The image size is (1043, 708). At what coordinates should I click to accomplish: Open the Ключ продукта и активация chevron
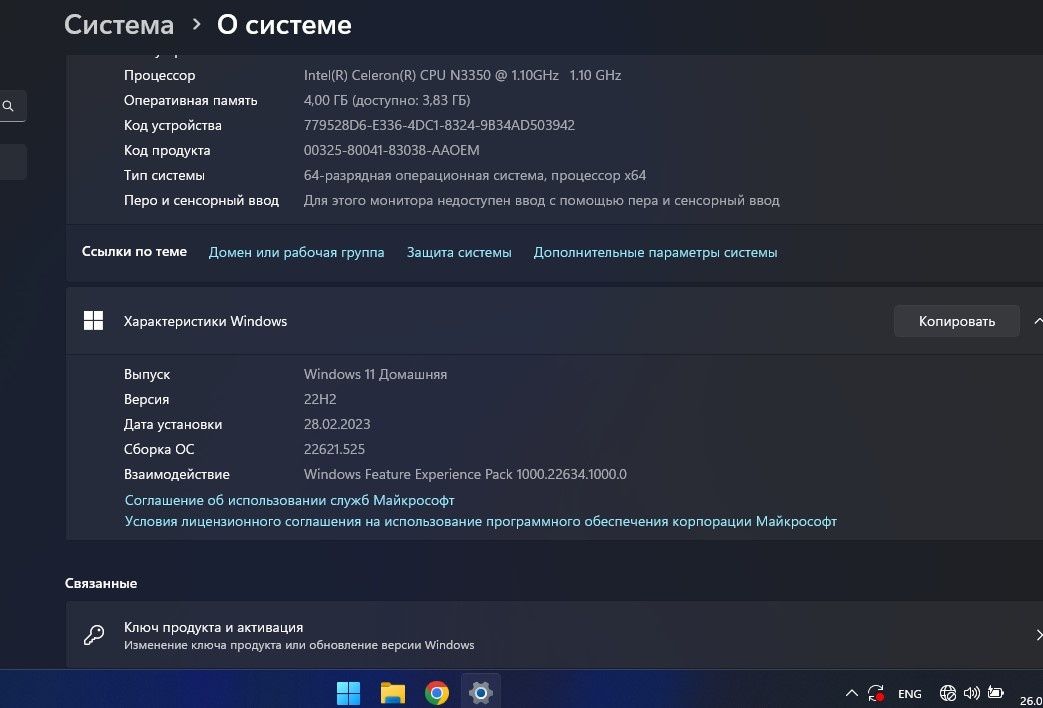point(1038,634)
